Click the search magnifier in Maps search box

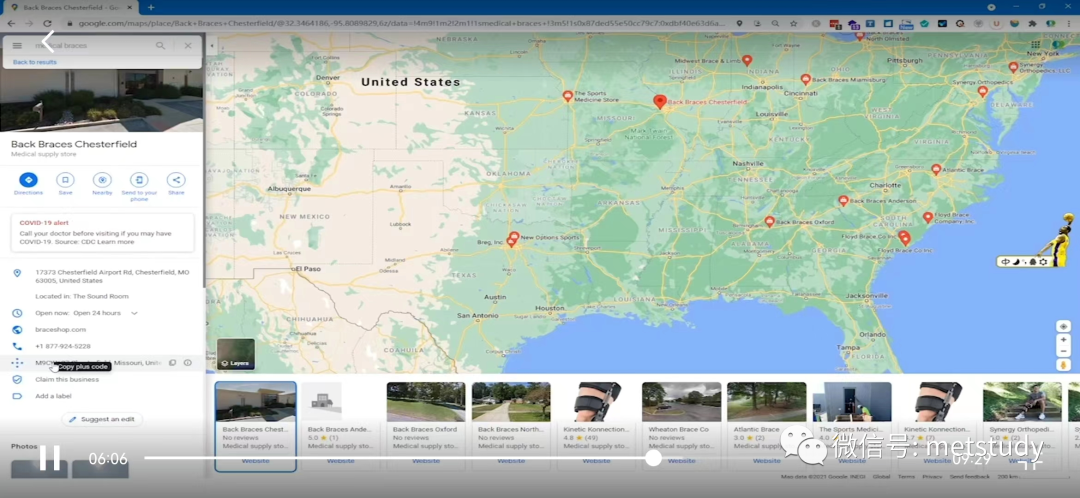(160, 45)
